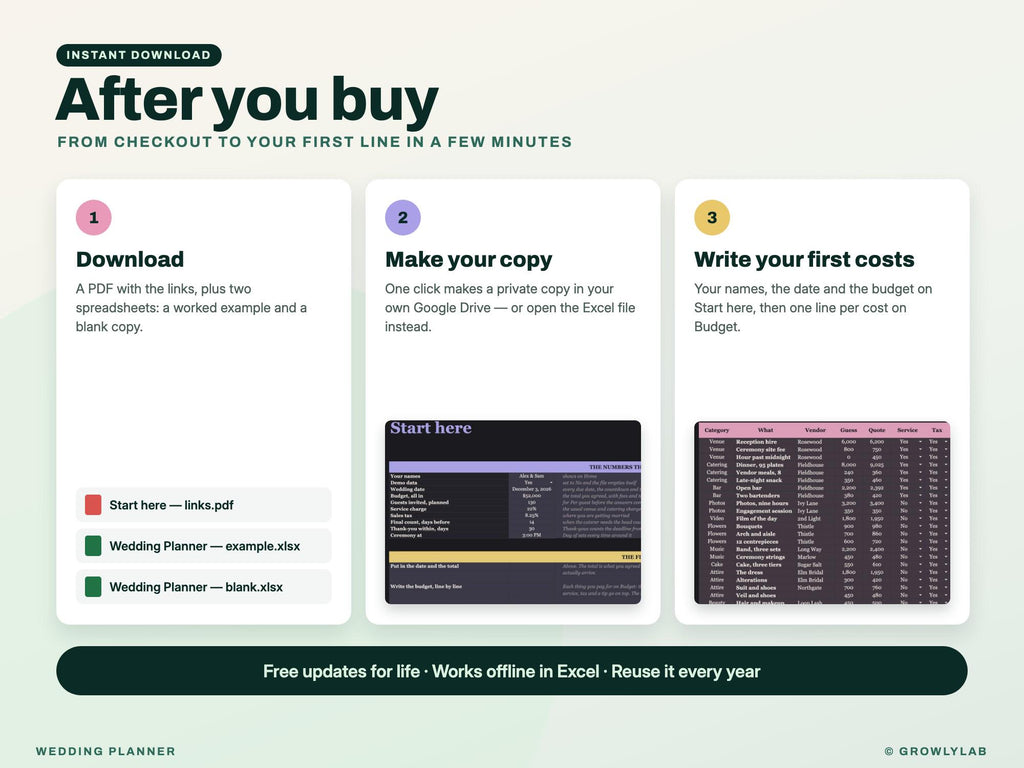The image size is (1024, 768).
Task: Select the 'Write your first costs' heading
Action: pyautogui.click(x=804, y=260)
